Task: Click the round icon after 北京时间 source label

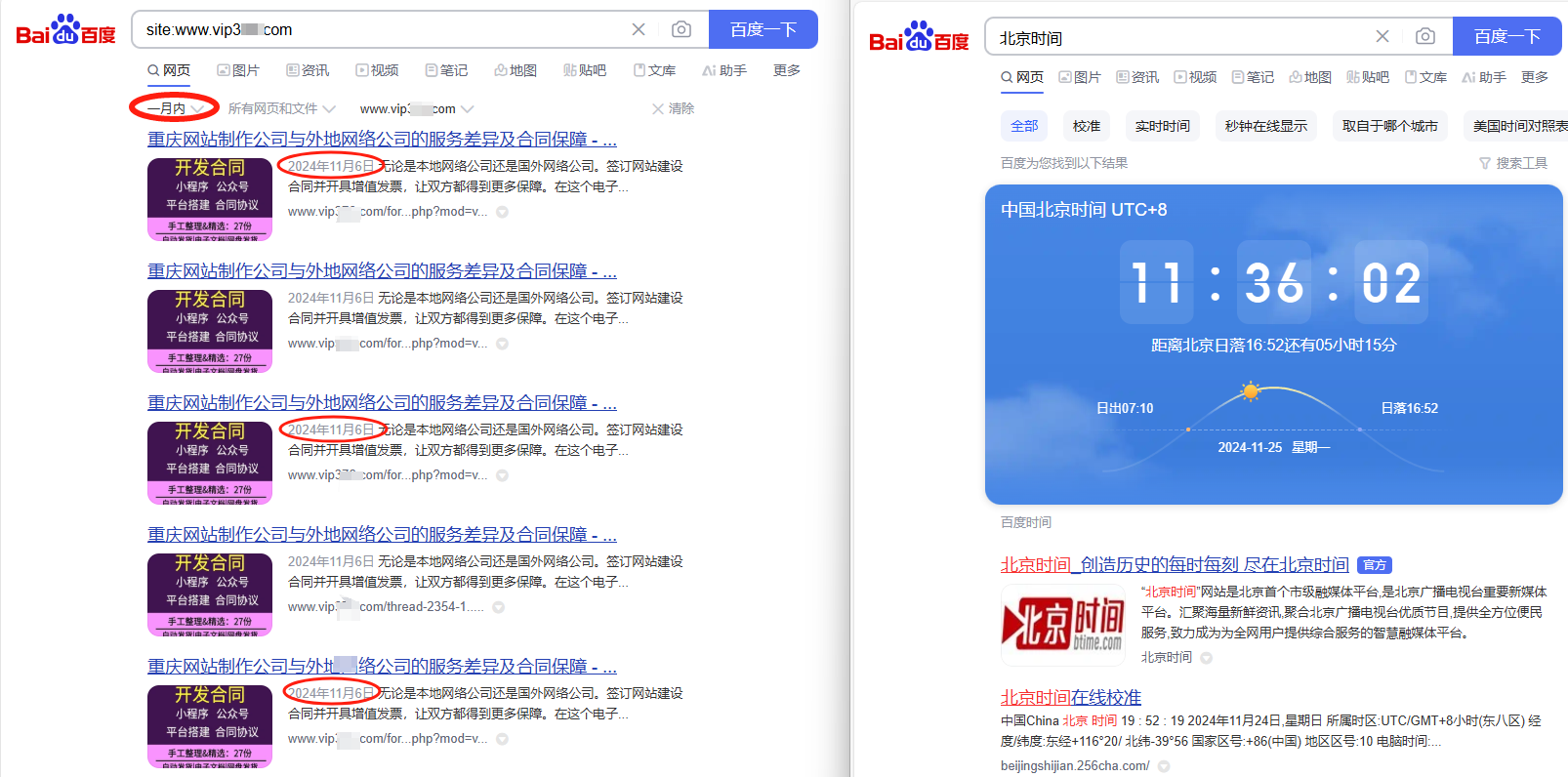Action: tap(1207, 658)
